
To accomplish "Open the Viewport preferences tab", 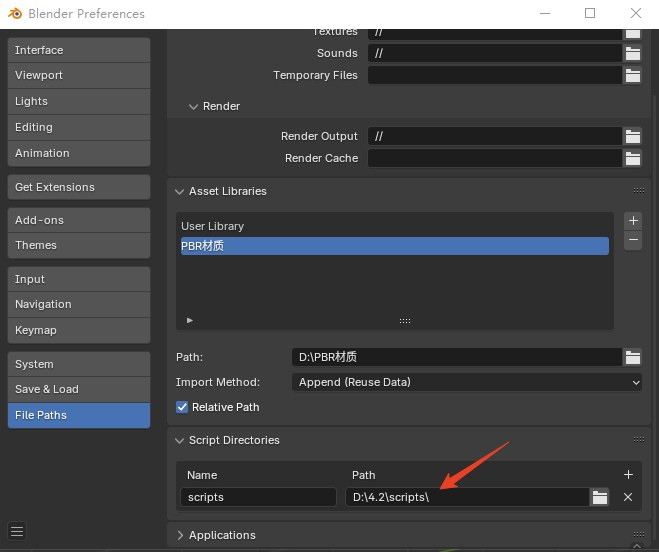I will point(79,75).
